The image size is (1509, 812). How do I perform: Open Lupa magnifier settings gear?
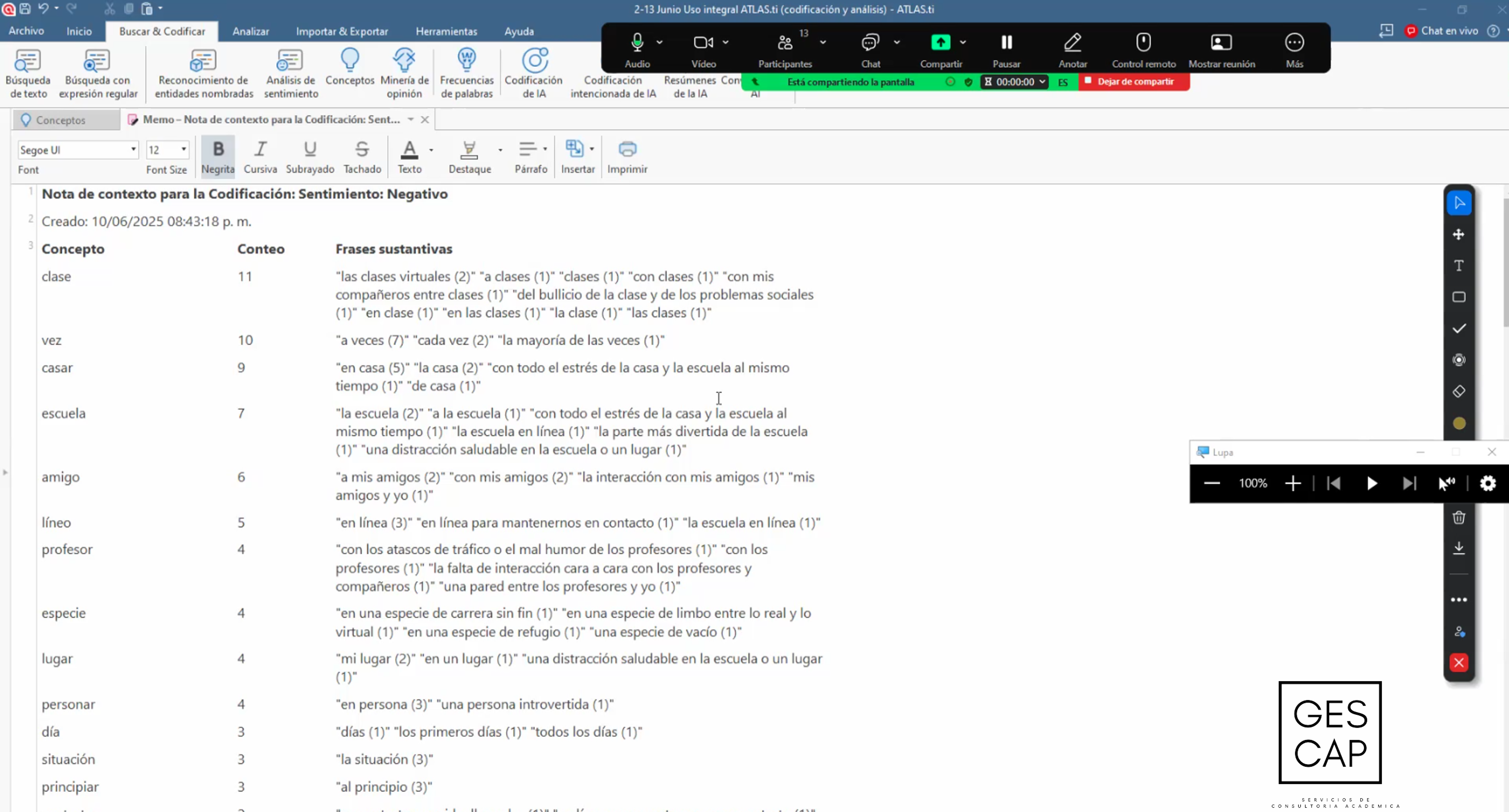click(1488, 483)
